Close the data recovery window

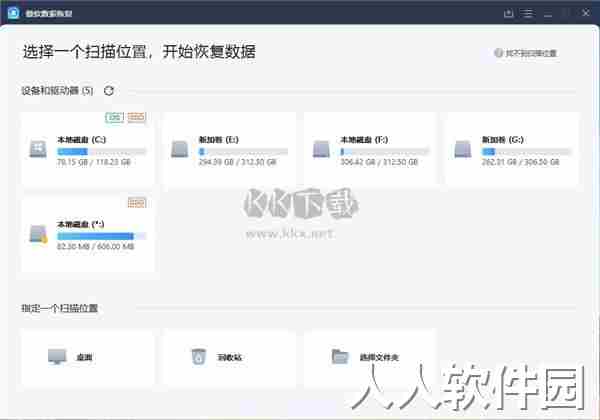point(585,13)
